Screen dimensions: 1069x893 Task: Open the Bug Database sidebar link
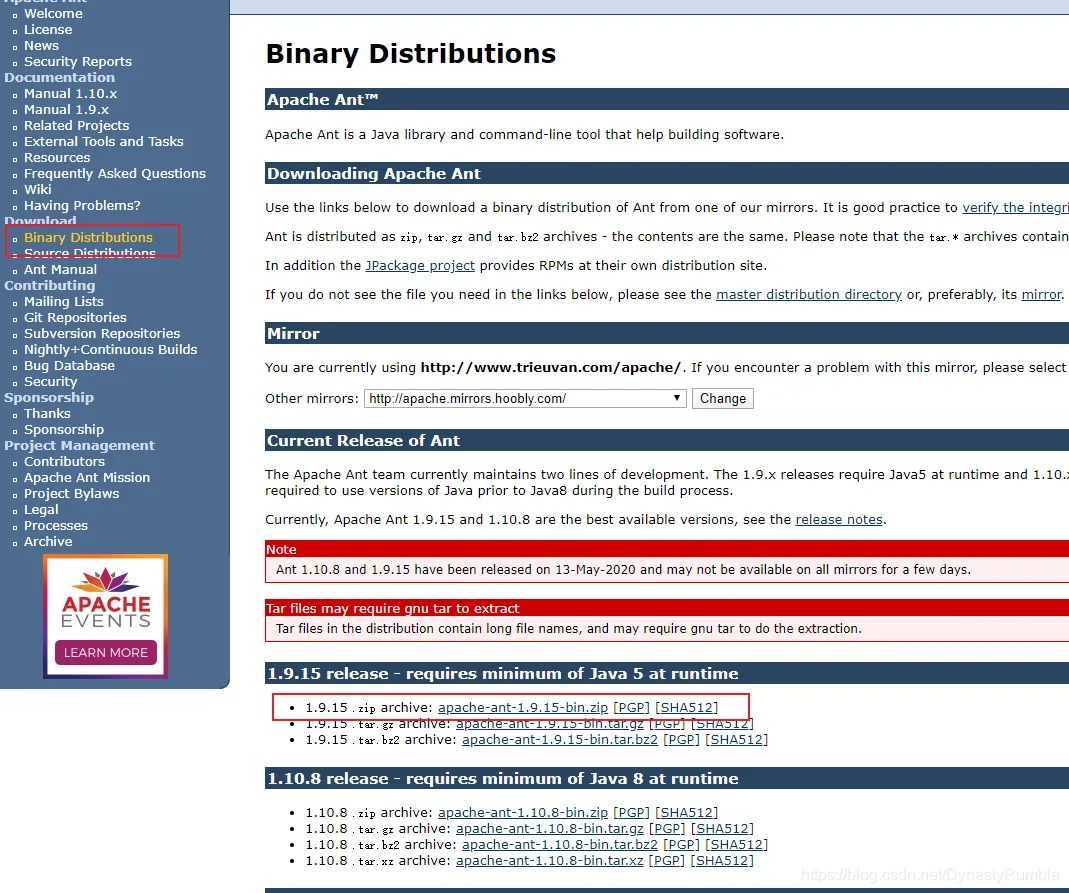coord(69,365)
